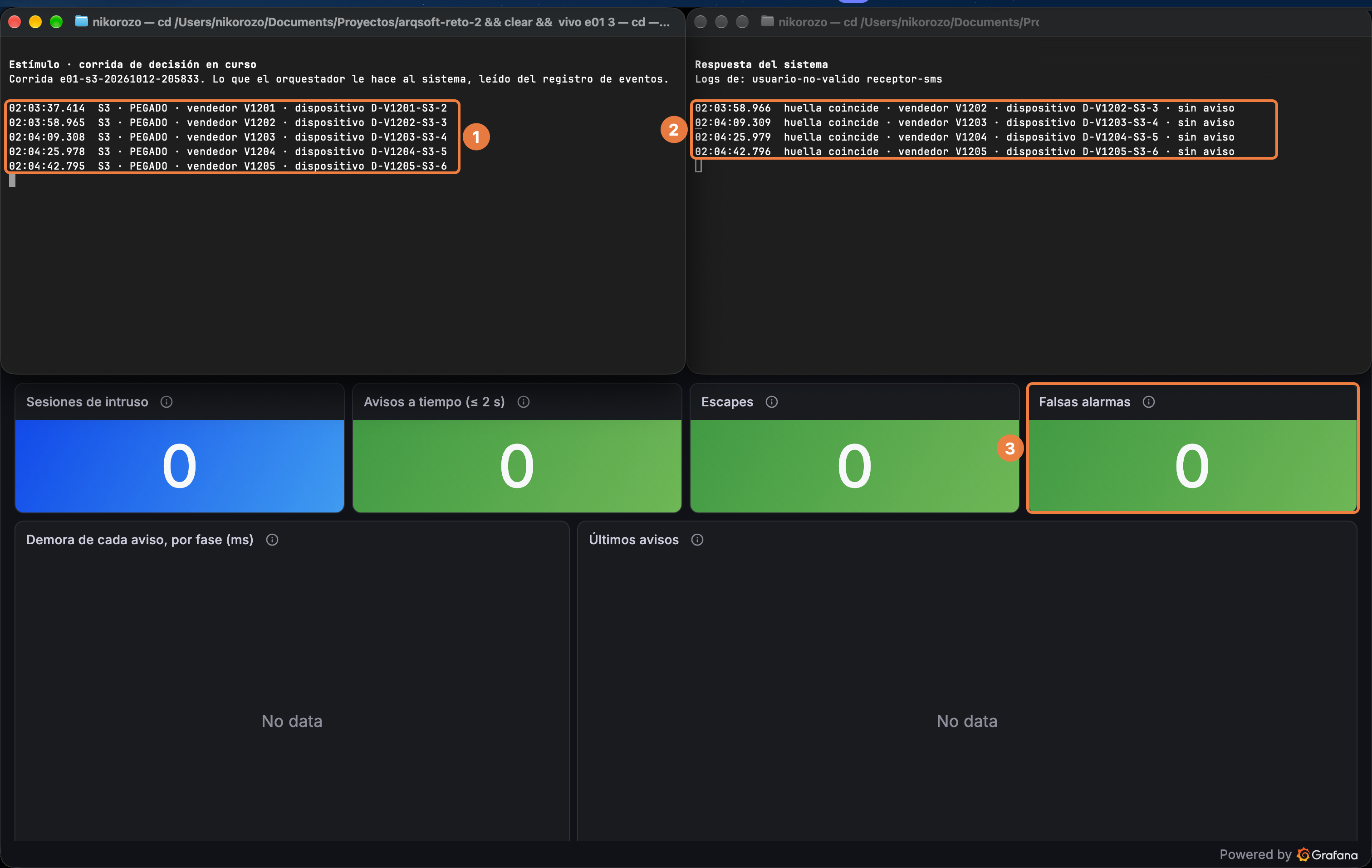1372x868 pixels.
Task: Click folder icon in right terminal title bar
Action: [768, 22]
